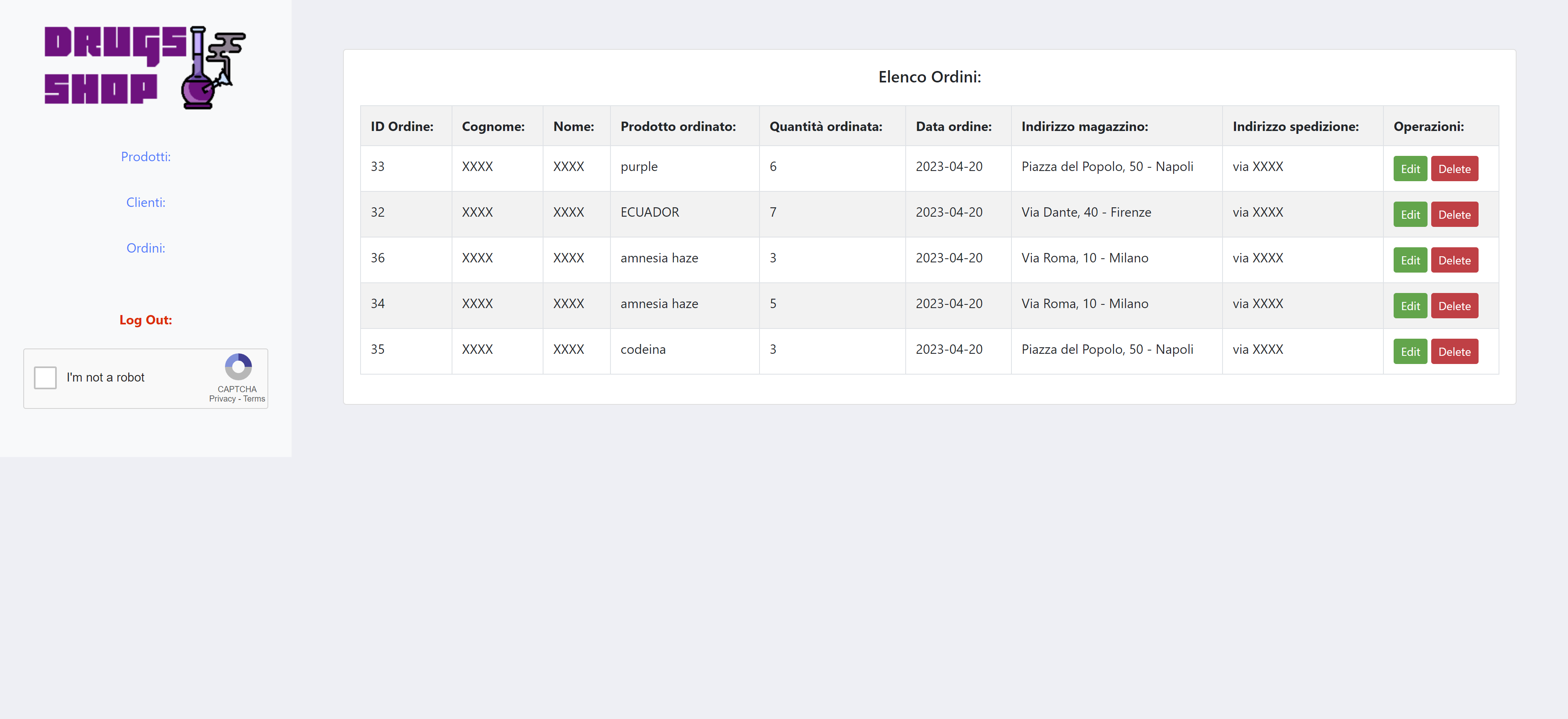This screenshot has width=1568, height=719.
Task: Open the Ordini page
Action: (145, 248)
